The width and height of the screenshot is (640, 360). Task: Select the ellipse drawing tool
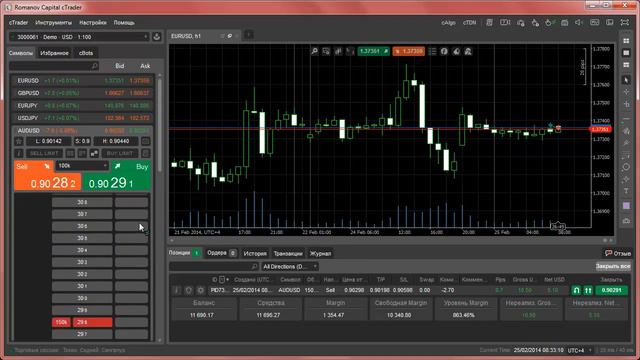[x=626, y=167]
